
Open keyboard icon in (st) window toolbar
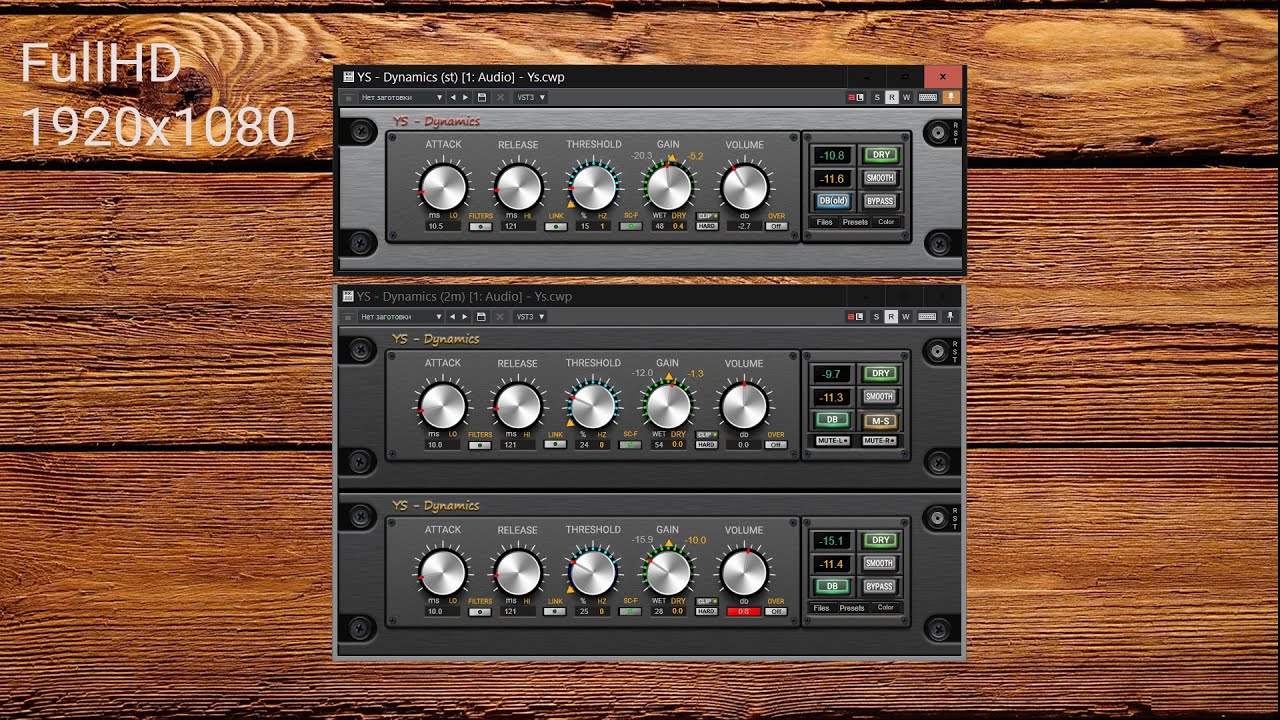927,97
